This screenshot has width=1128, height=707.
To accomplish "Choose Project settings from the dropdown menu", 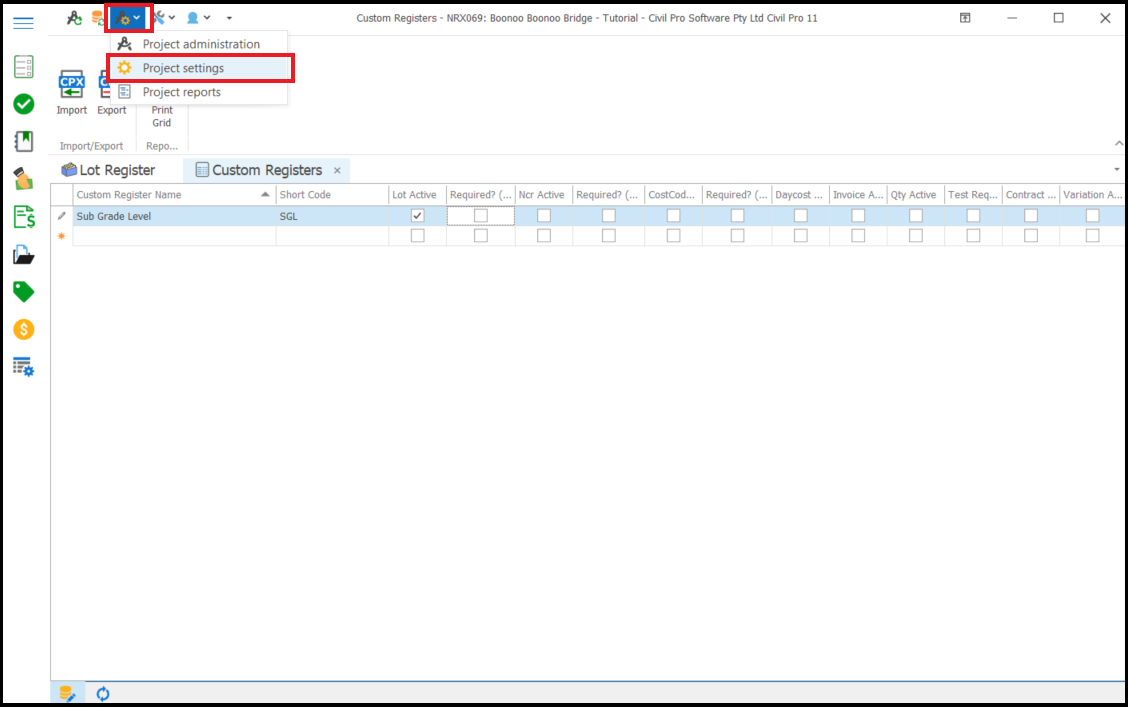I will click(183, 68).
